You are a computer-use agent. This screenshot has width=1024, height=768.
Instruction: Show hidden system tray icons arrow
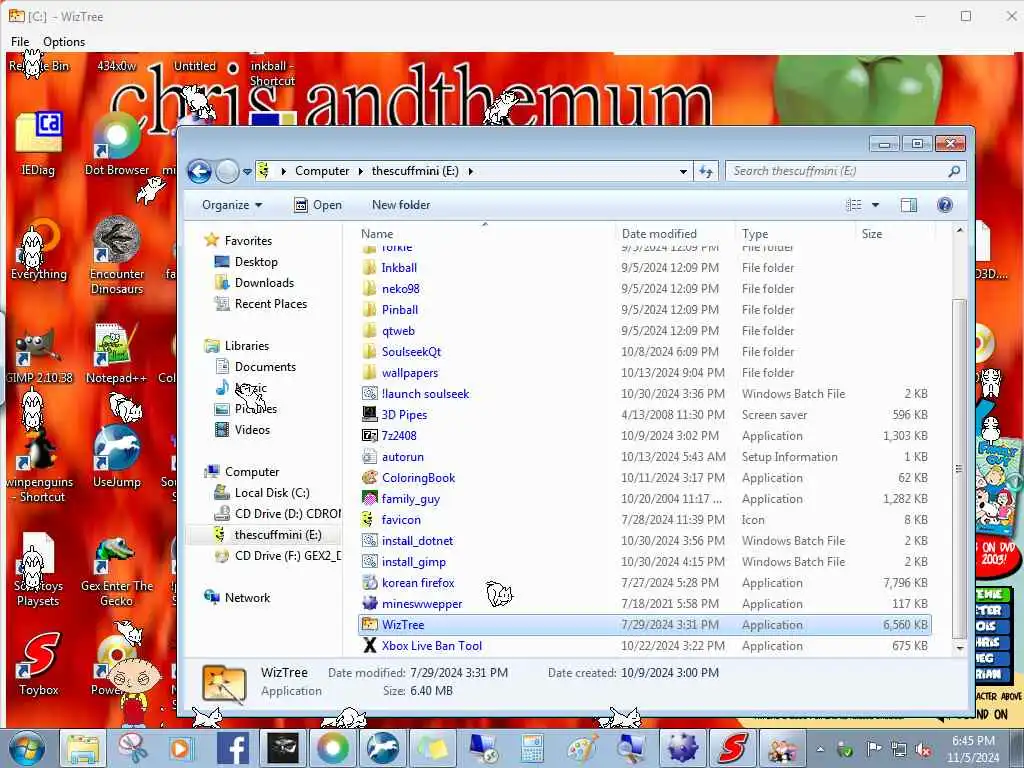tap(820, 749)
